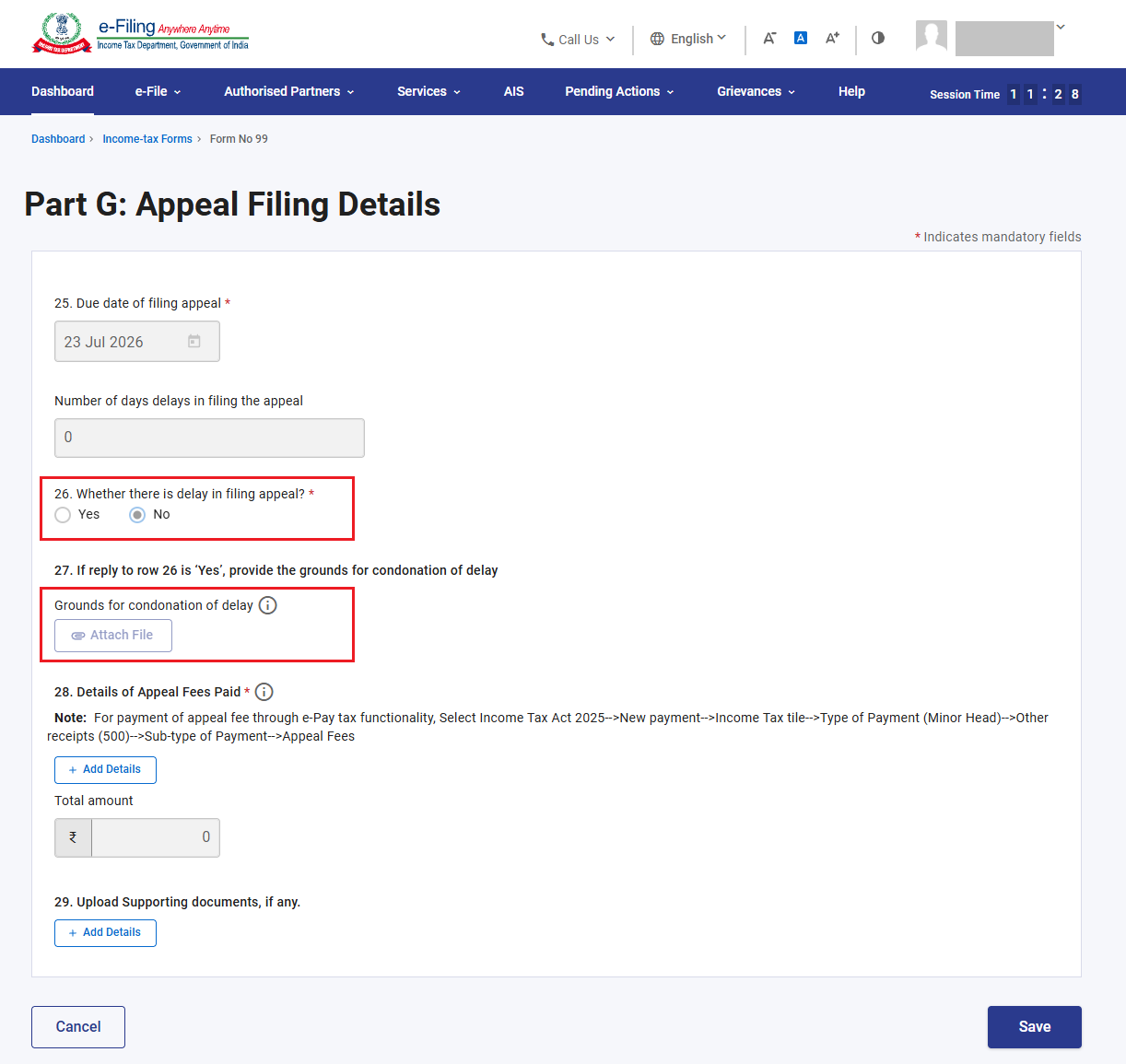This screenshot has width=1126, height=1064.
Task: Toggle high contrast mode icon
Action: tap(878, 38)
